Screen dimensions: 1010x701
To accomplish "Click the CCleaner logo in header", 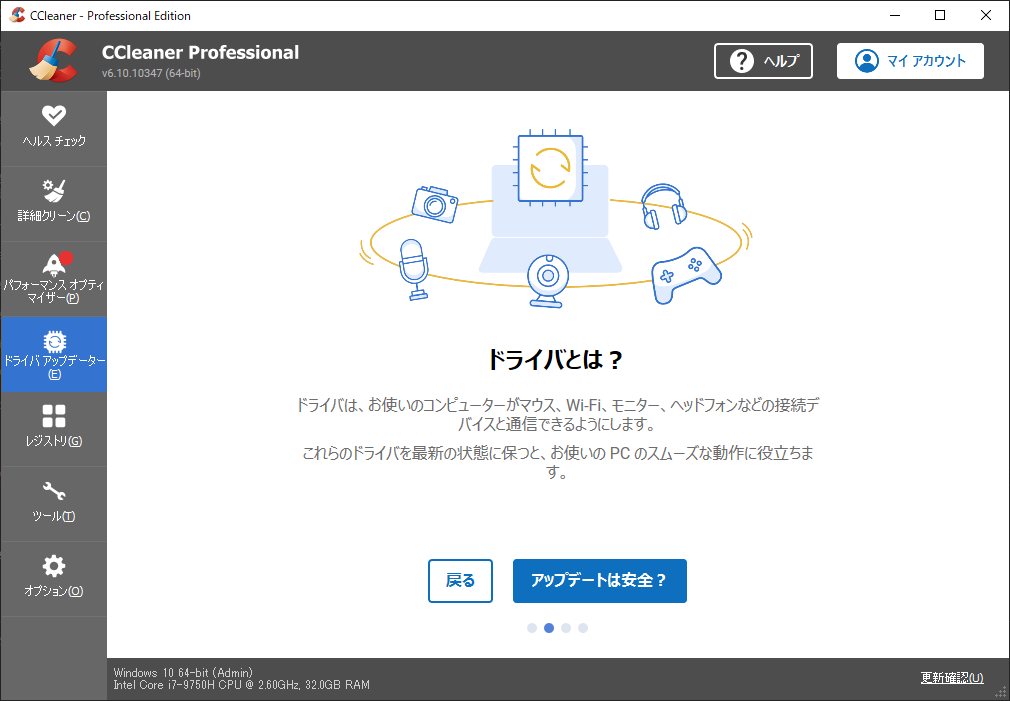I will pyautogui.click(x=53, y=61).
